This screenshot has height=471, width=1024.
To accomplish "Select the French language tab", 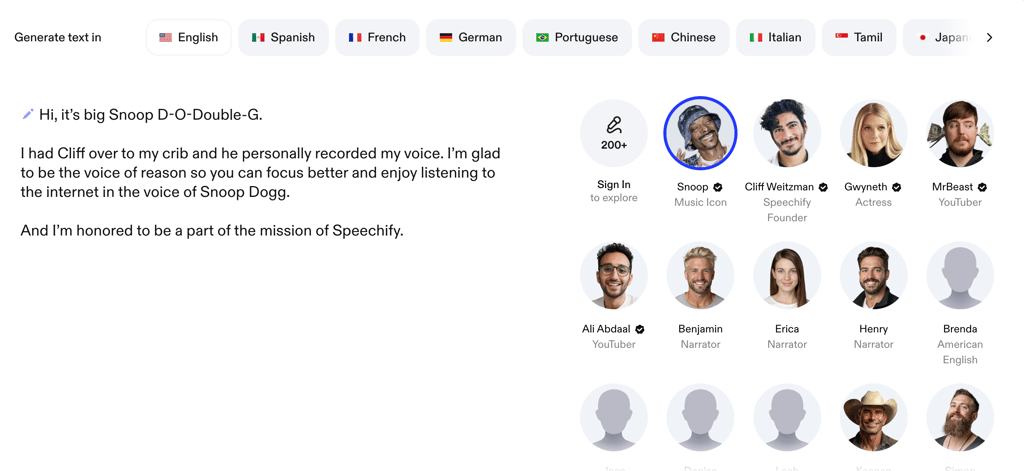I will coord(377,38).
